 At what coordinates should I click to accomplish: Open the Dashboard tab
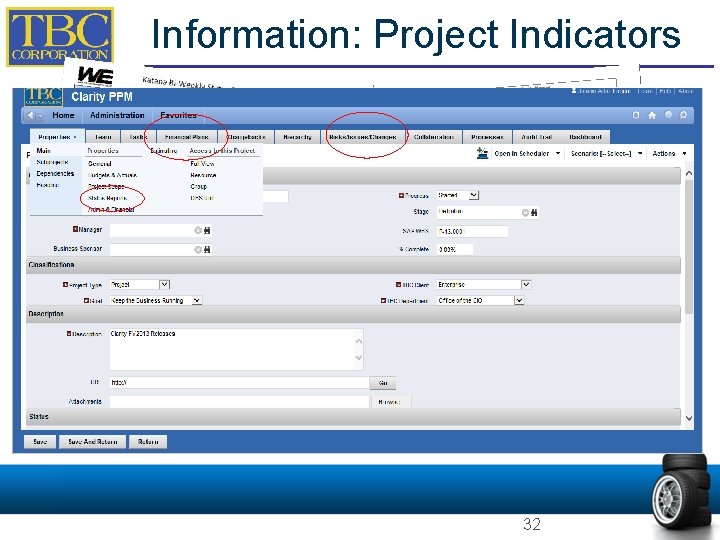(585, 137)
